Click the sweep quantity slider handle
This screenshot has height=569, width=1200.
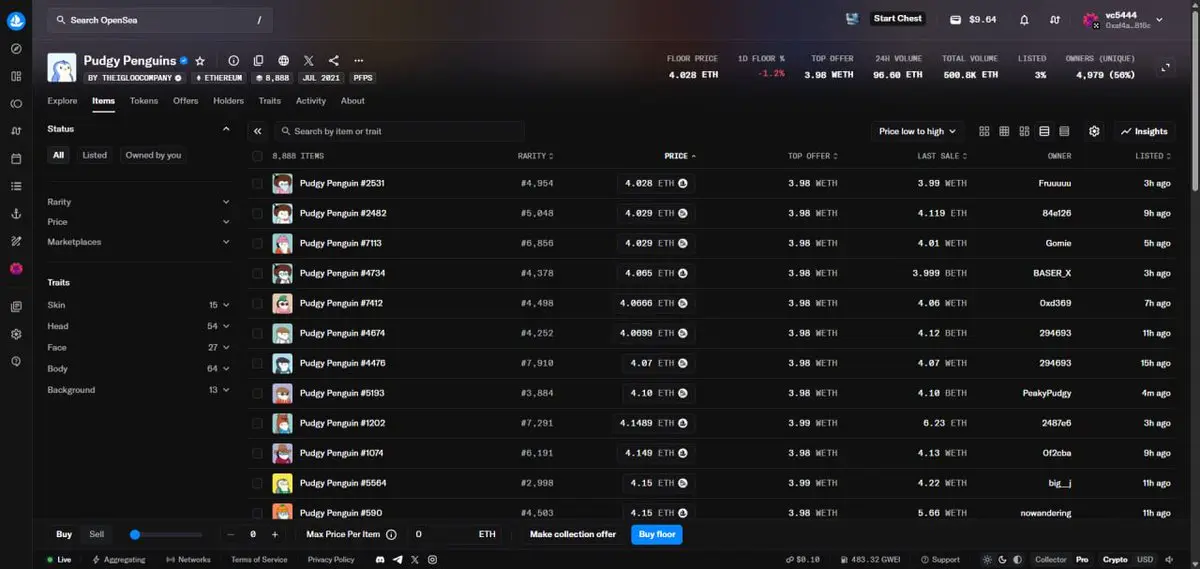click(135, 535)
